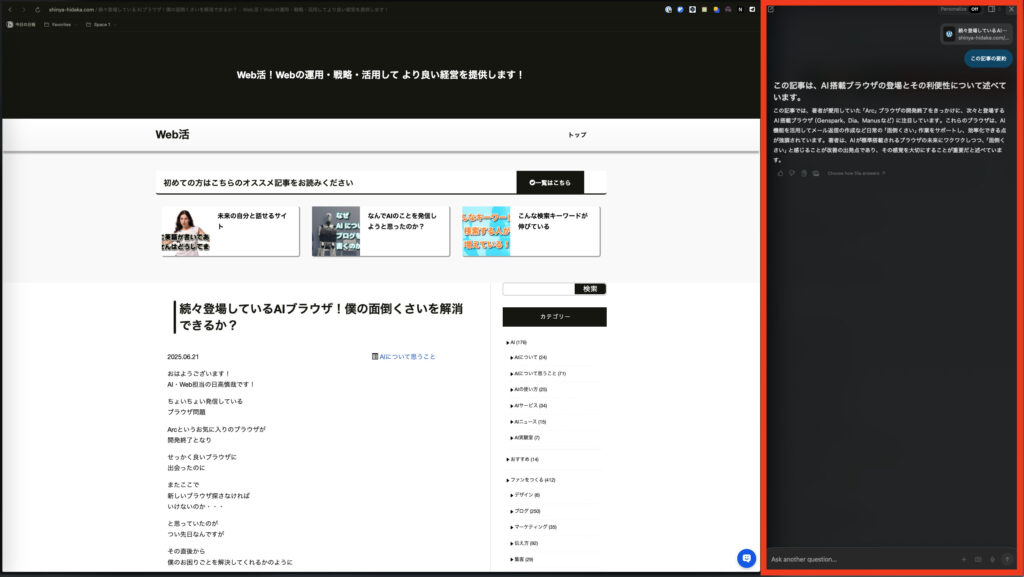Viewport: 1024px width, 577px height.
Task: Click the 'Ask another question' input field
Action: click(862, 559)
